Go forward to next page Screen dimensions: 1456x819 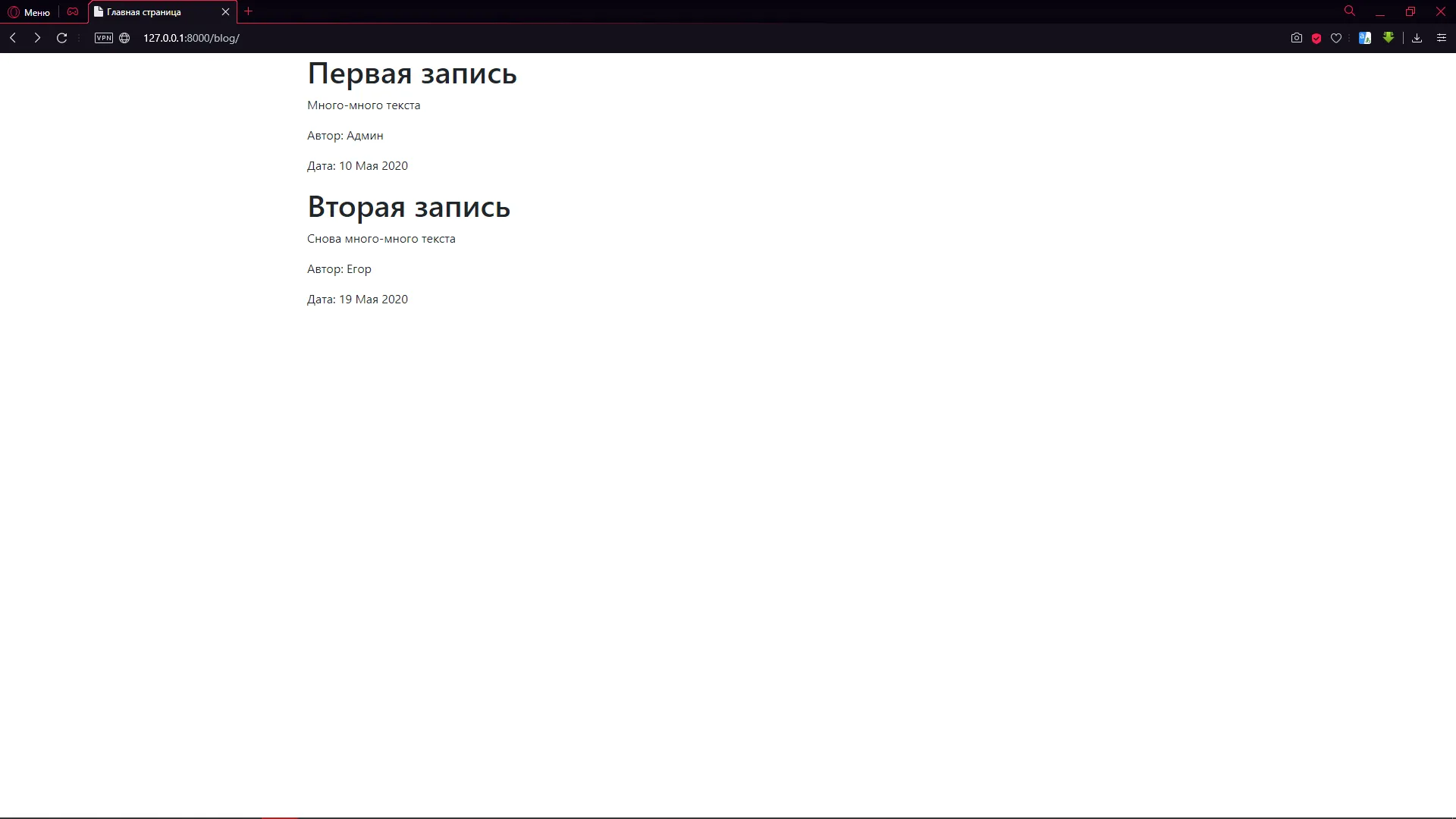(37, 38)
